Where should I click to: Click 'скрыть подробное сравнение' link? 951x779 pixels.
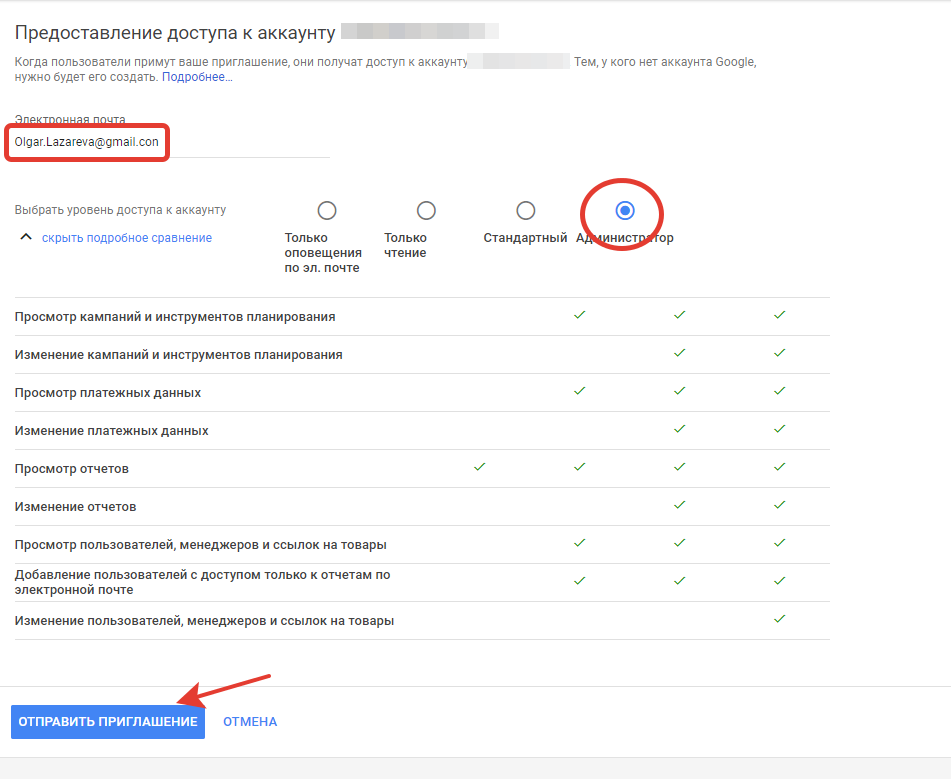pos(126,238)
